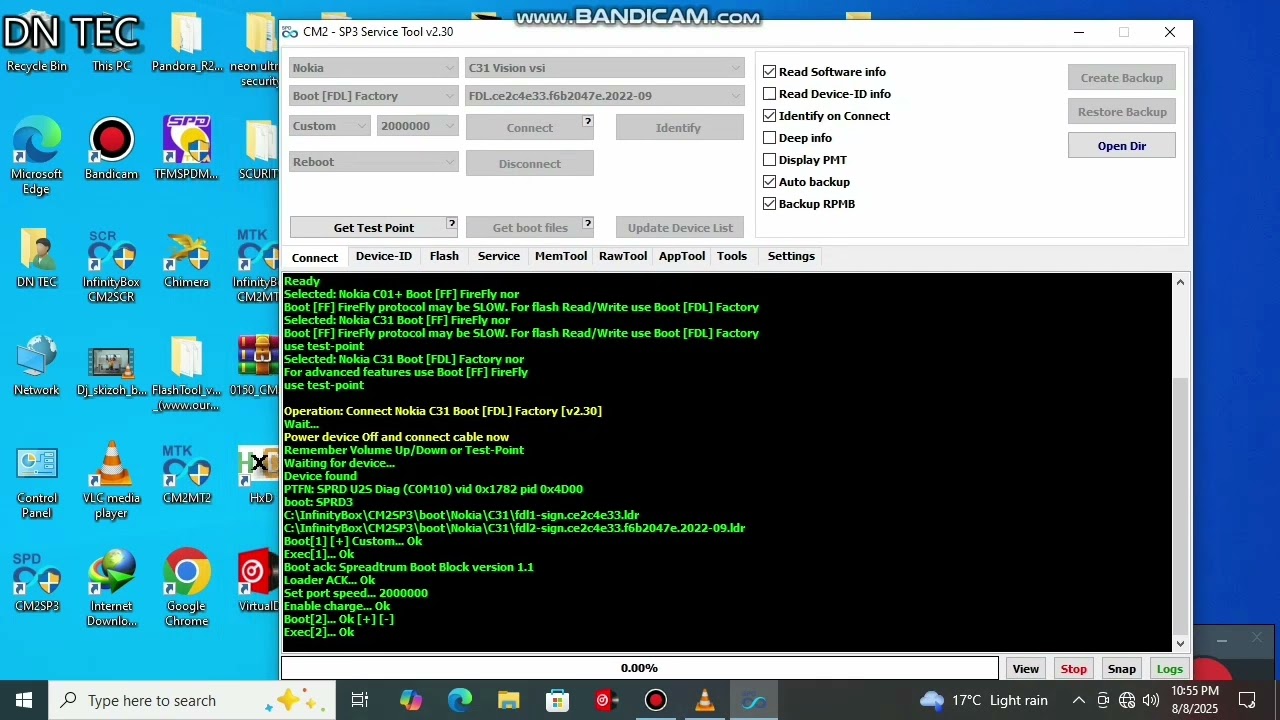
Task: Switch to the Tools tab
Action: (x=732, y=256)
